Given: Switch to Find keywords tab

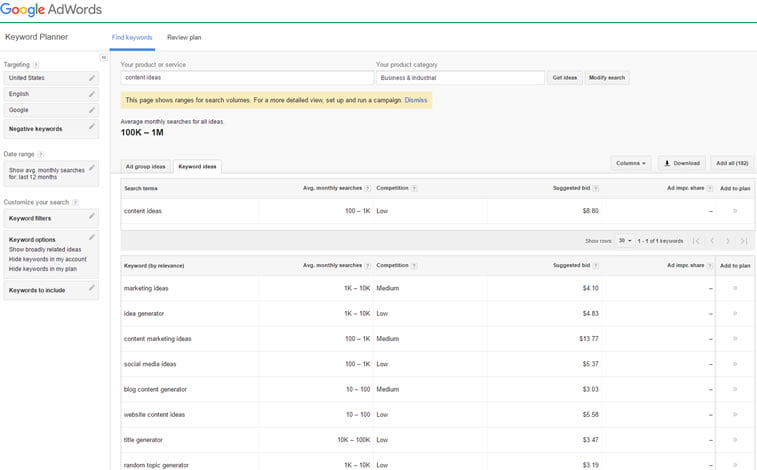Looking at the screenshot, I should tap(132, 38).
